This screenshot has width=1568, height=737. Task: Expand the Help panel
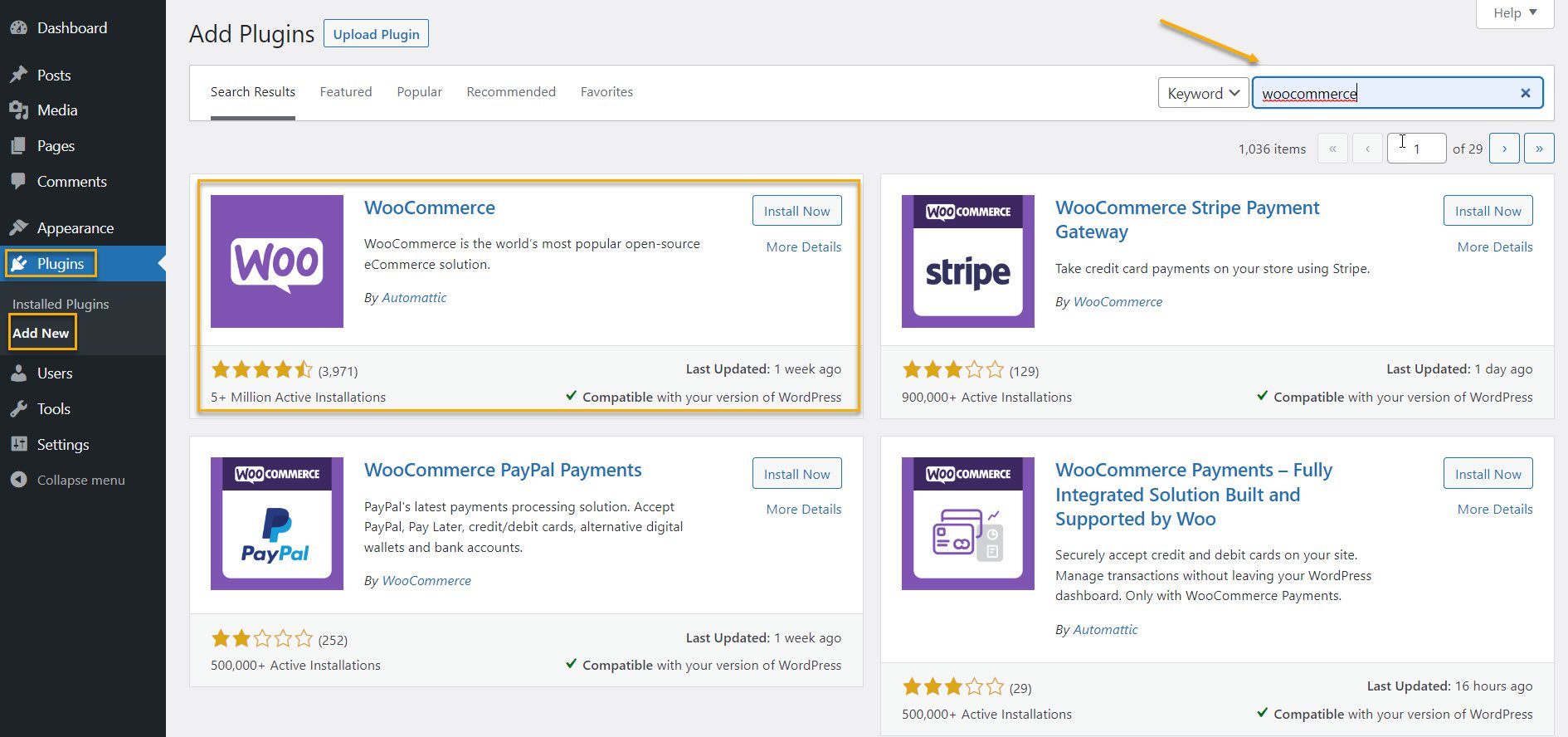coord(1515,13)
